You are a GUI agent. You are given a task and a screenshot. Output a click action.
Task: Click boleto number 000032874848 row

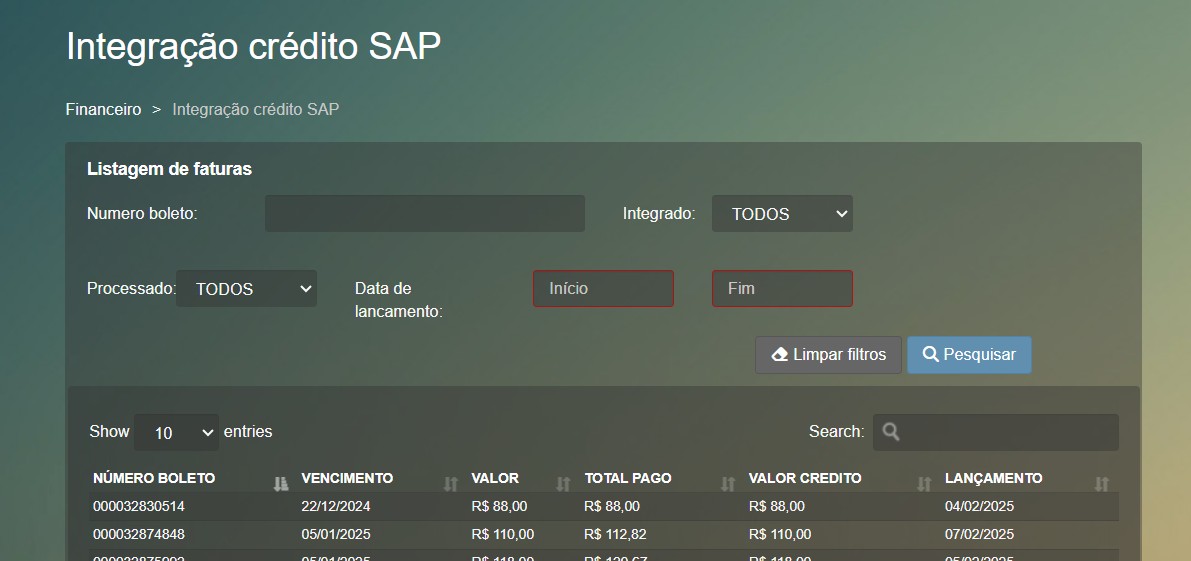click(139, 534)
